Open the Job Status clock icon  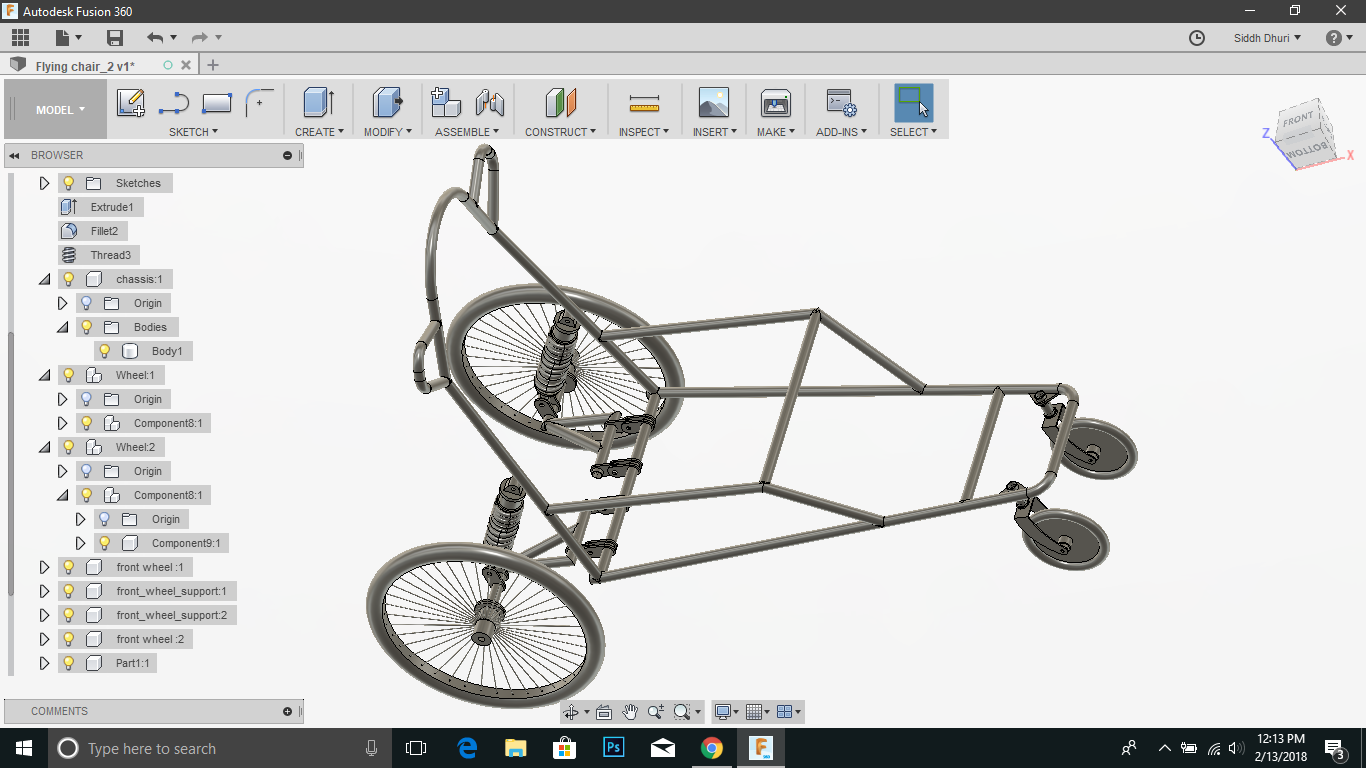click(1197, 38)
